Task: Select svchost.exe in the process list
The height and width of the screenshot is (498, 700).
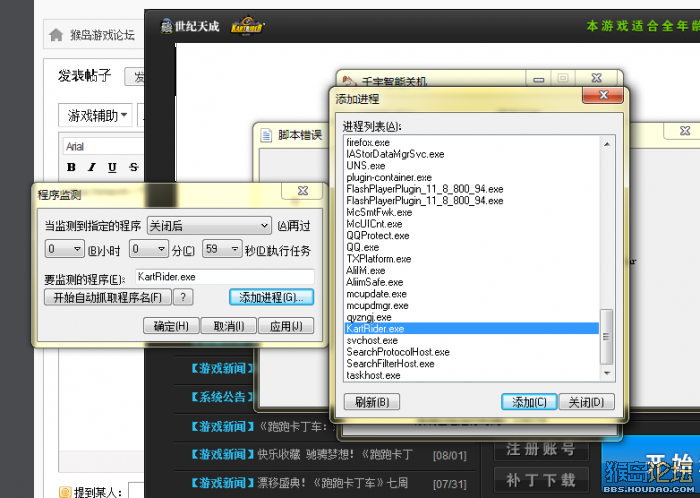Action: tap(472, 340)
